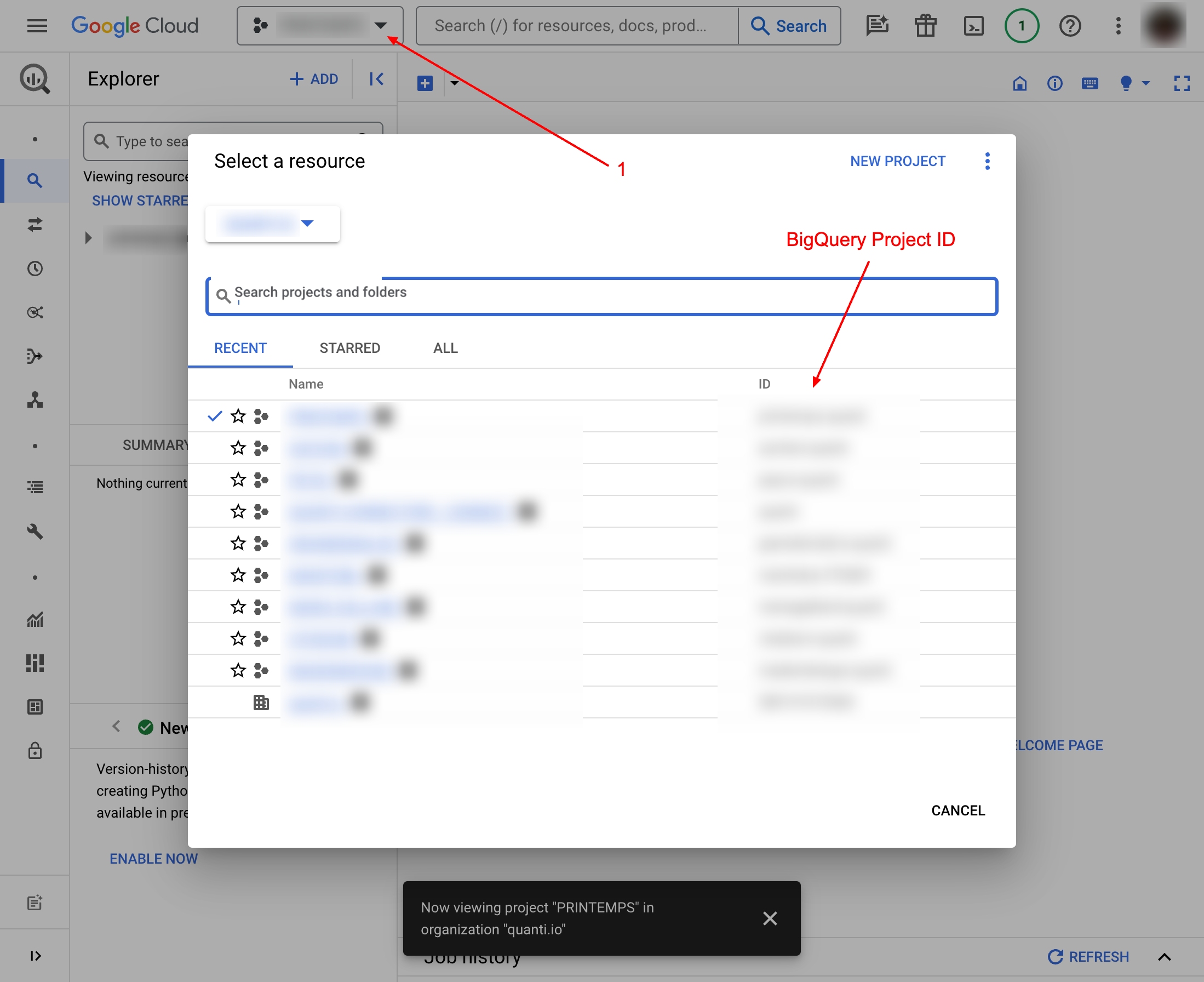
Task: Toggle the star on the fourth project row
Action: 238,511
